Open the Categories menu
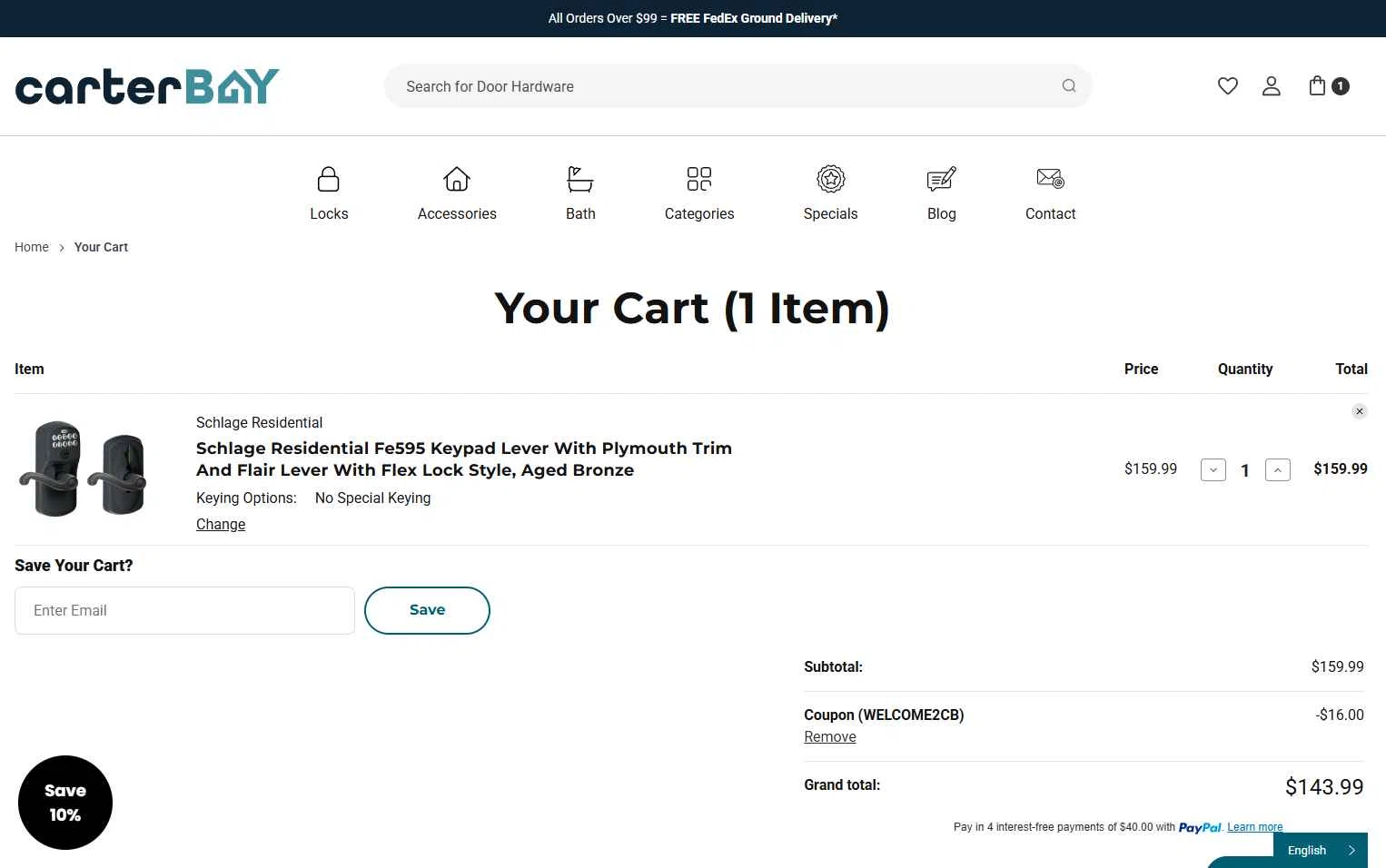Screen dimensions: 1386x868 [699, 213]
